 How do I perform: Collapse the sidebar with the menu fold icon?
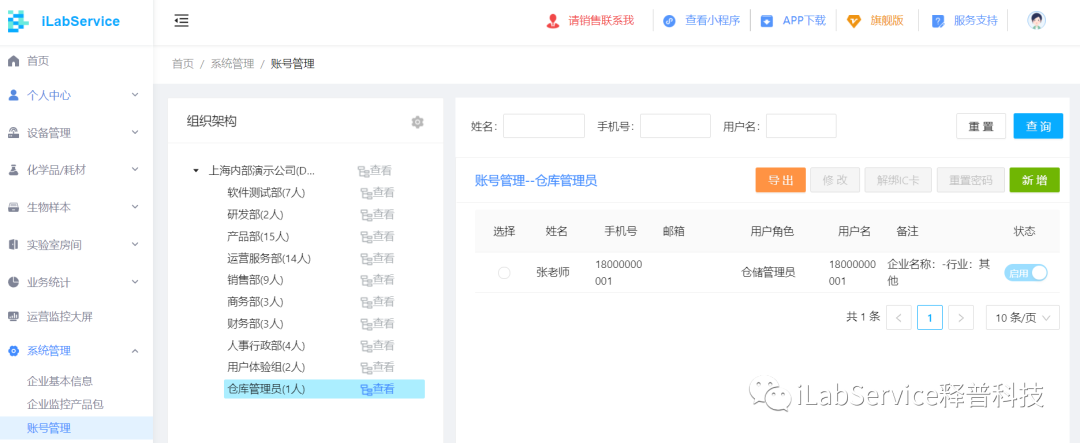tap(181, 21)
